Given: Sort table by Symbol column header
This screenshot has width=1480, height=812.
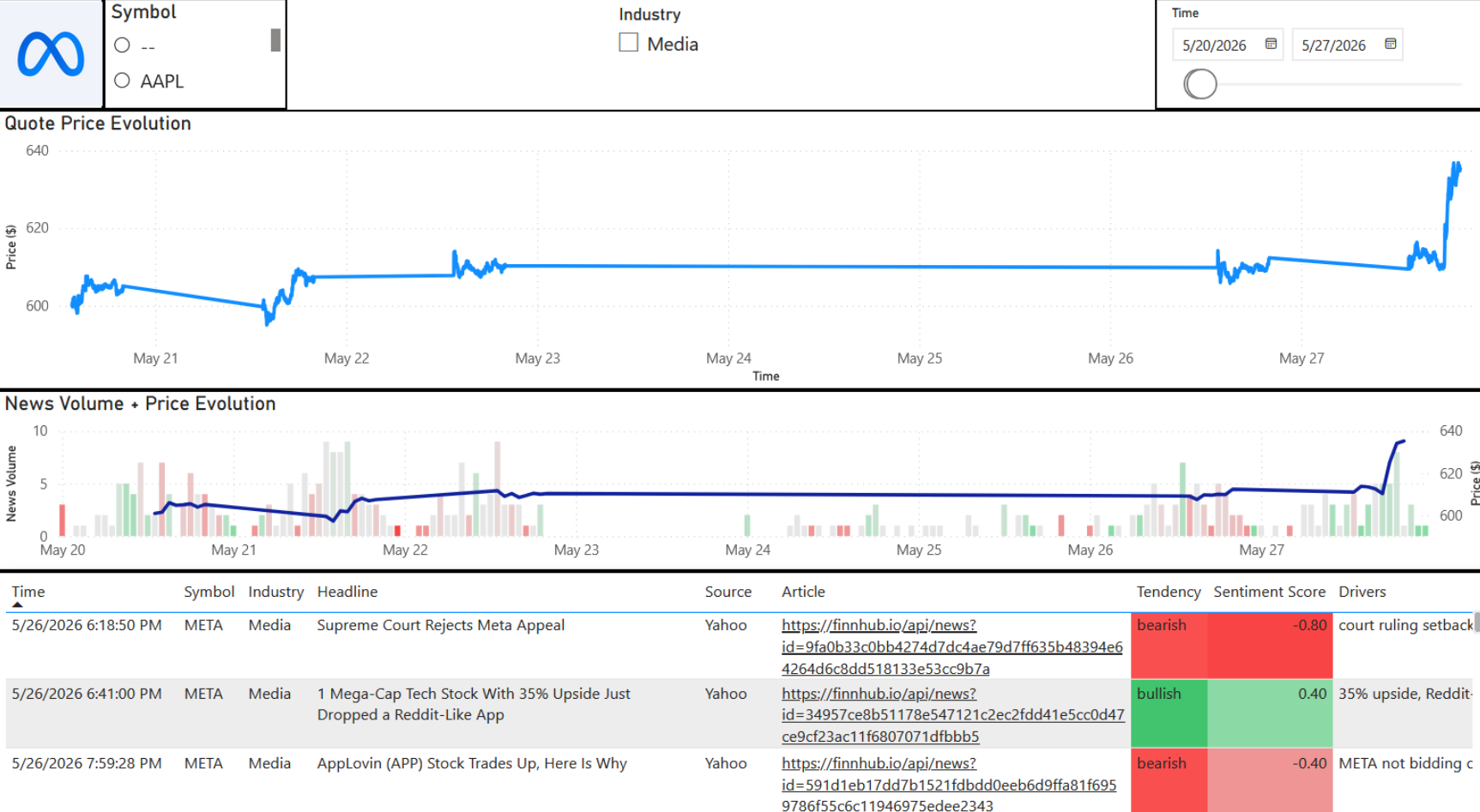Looking at the screenshot, I should click(209, 592).
